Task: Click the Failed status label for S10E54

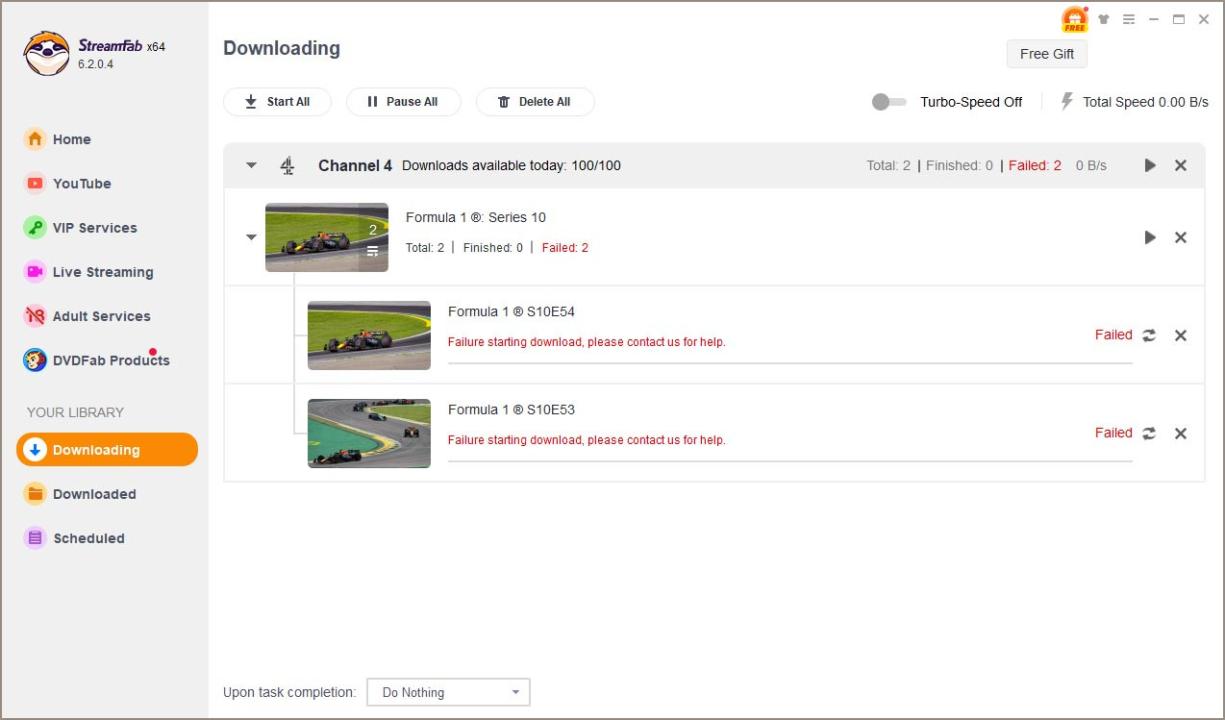Action: click(x=1113, y=335)
